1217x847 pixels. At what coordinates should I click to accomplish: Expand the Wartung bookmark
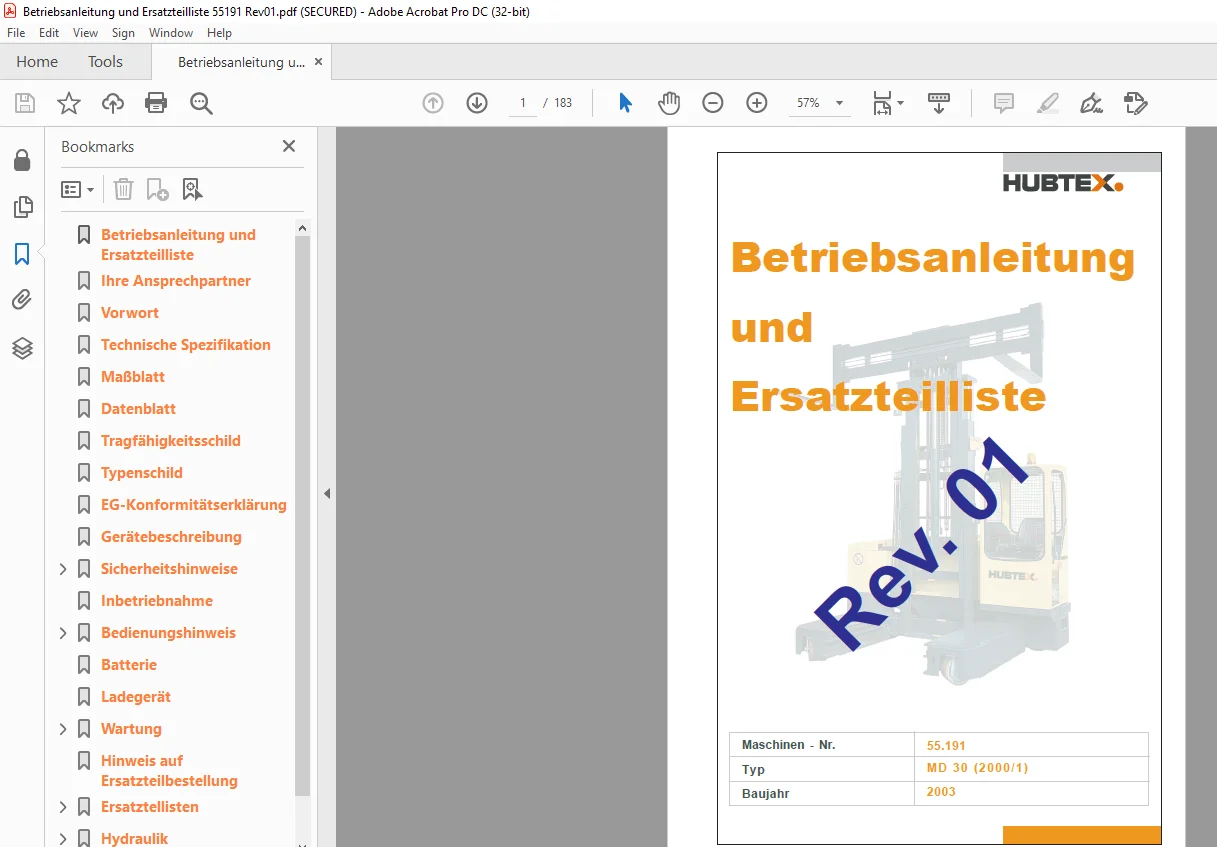(63, 729)
